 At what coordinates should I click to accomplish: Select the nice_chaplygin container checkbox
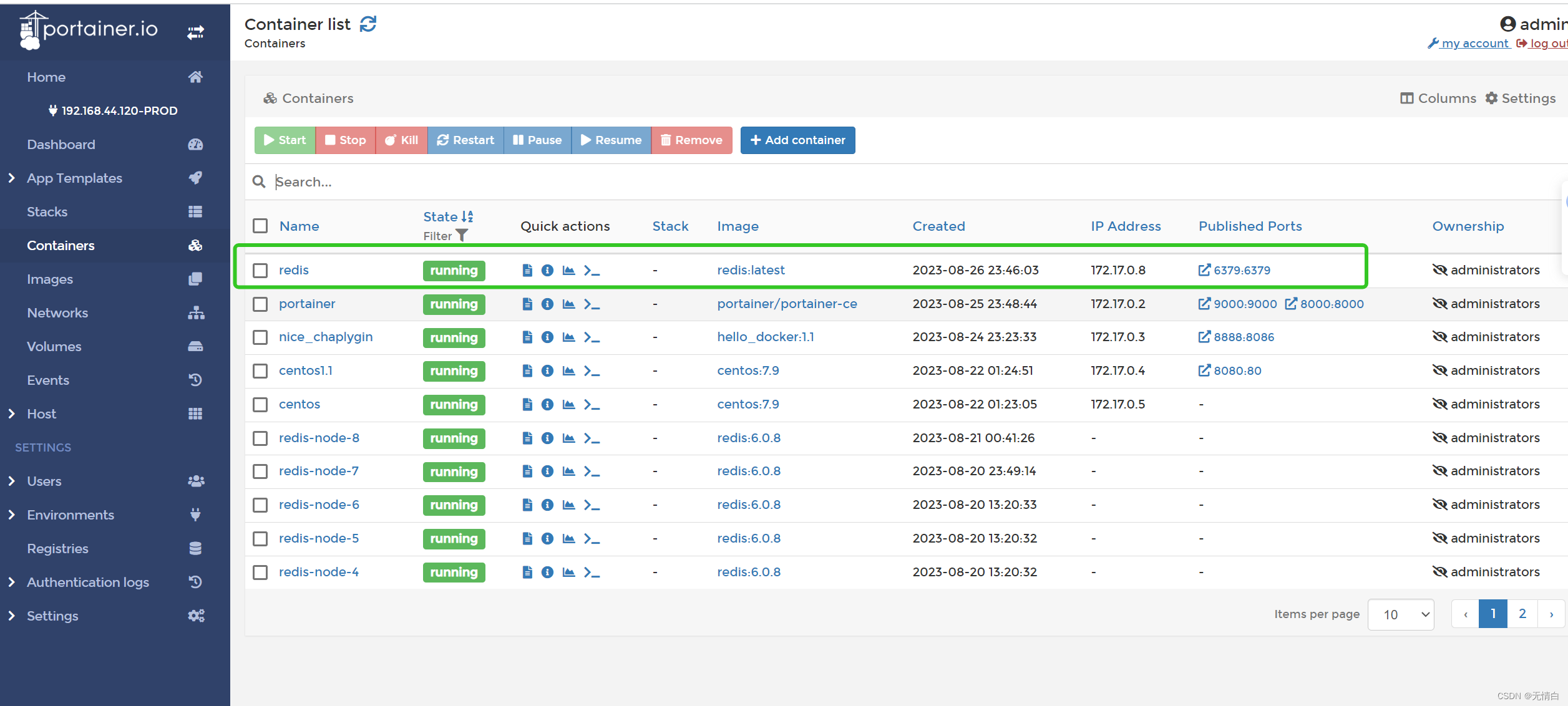(260, 337)
